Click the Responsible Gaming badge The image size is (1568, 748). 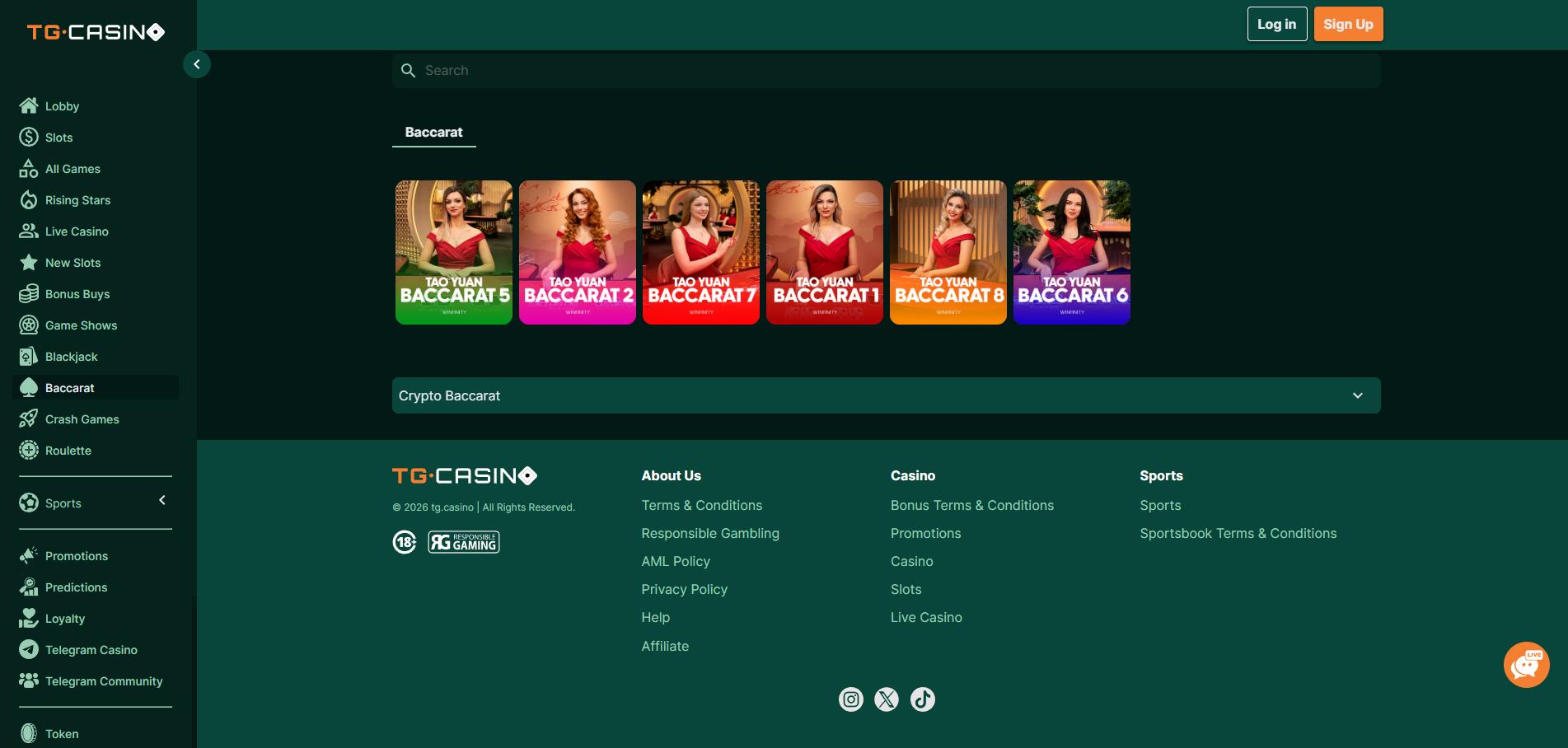tap(464, 542)
